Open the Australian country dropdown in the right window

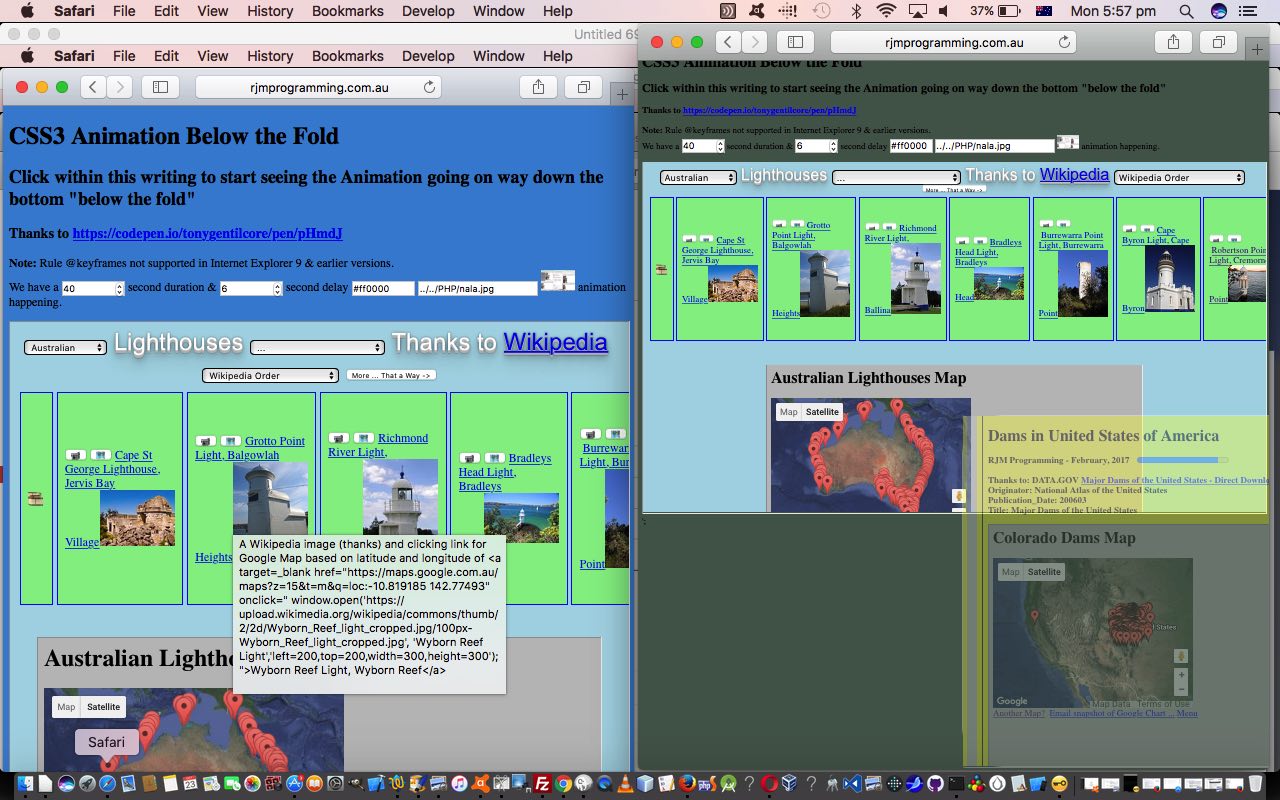698,178
